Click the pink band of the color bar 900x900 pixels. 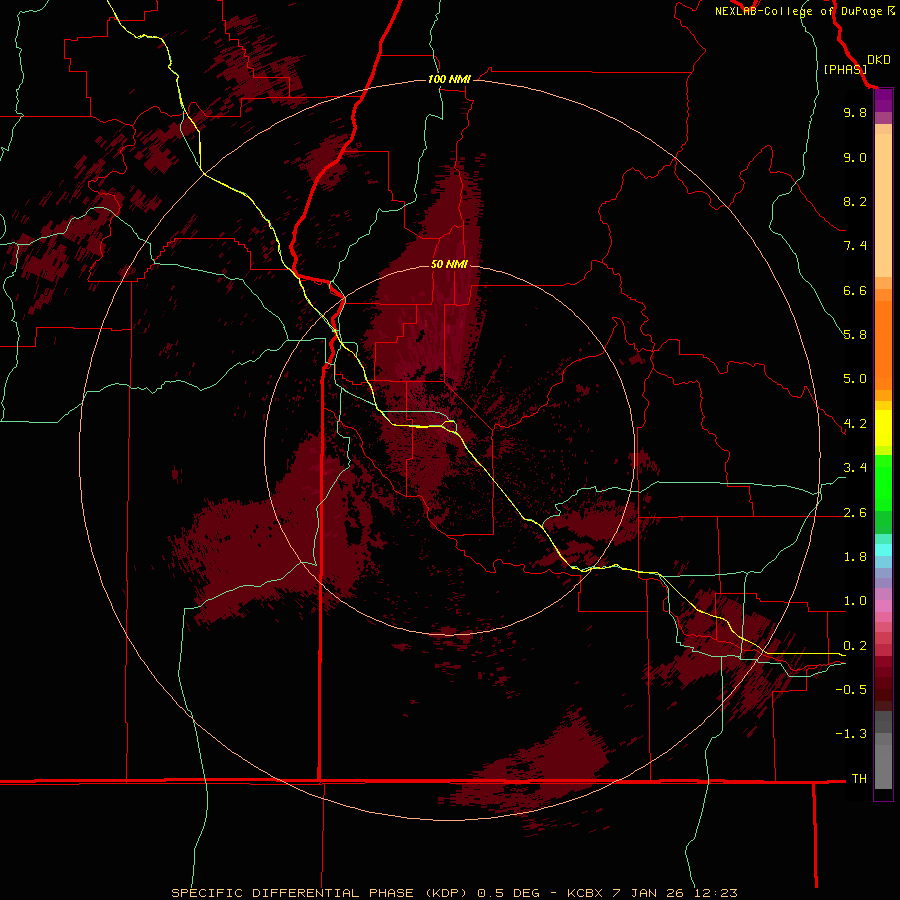point(883,606)
